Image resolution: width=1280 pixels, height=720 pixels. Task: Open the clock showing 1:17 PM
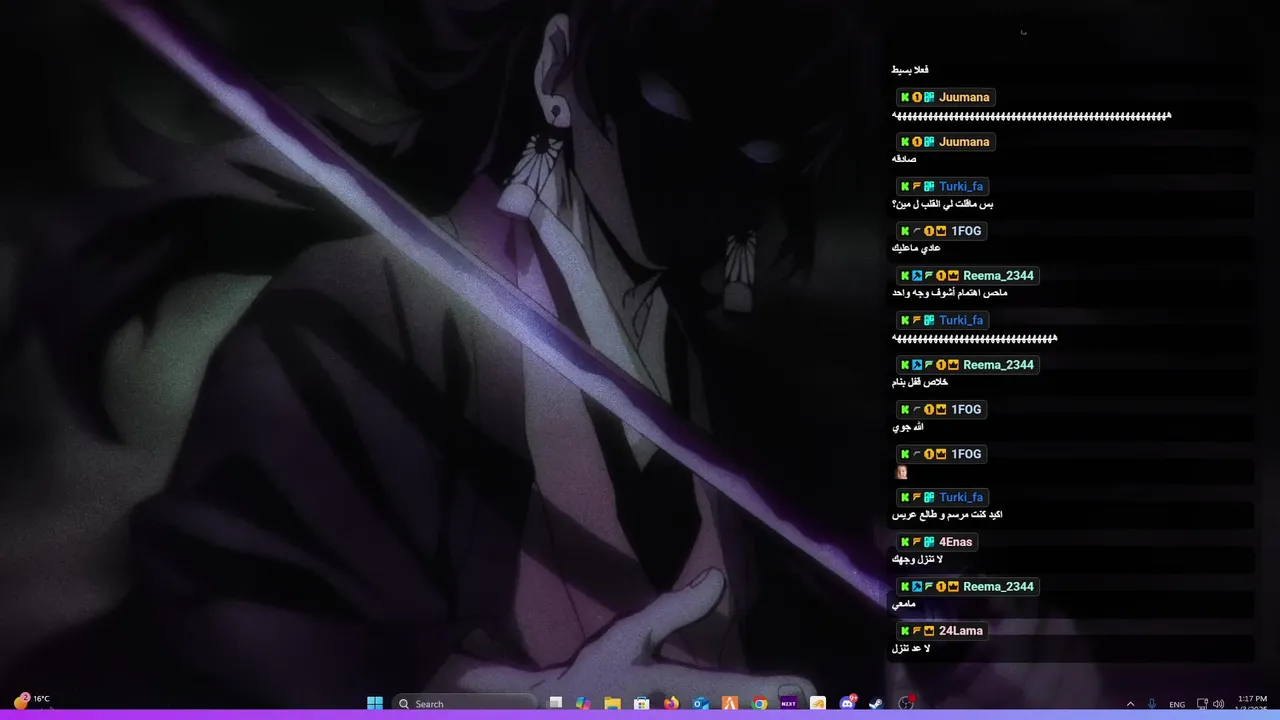(x=1252, y=703)
